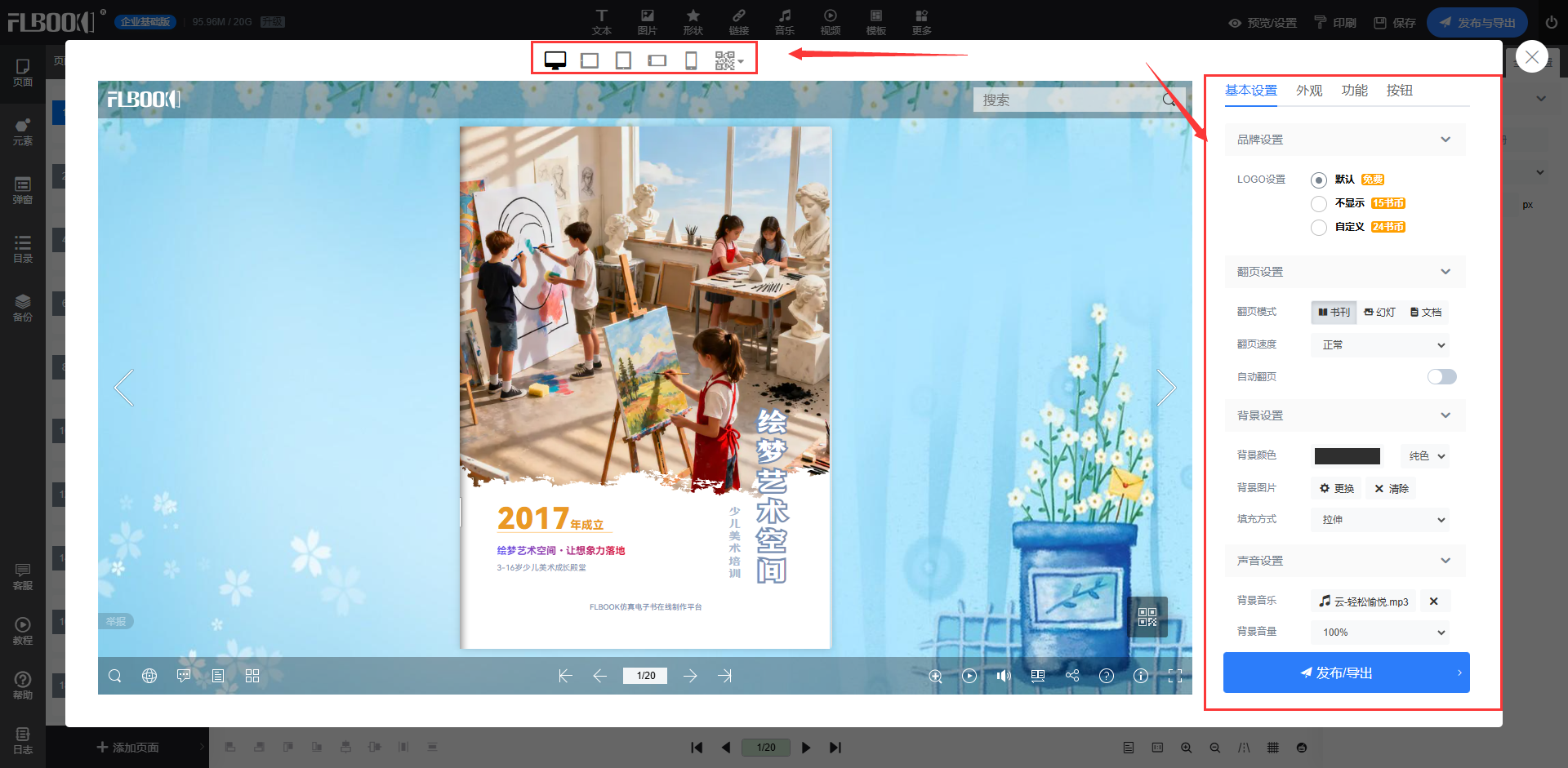Toggle the 自动翻页 switch
The height and width of the screenshot is (768, 1568).
click(x=1441, y=376)
